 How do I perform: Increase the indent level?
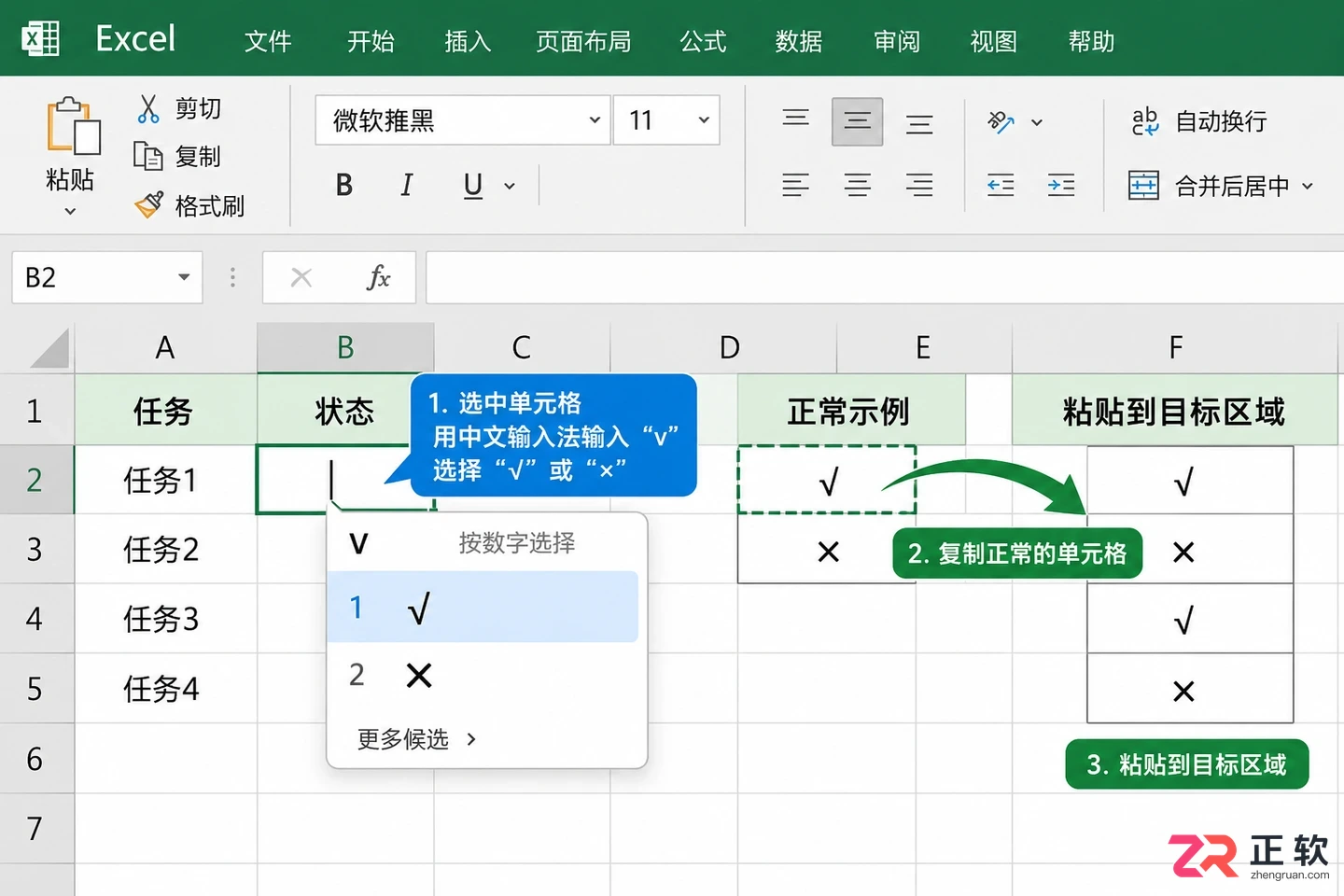pos(1061,185)
